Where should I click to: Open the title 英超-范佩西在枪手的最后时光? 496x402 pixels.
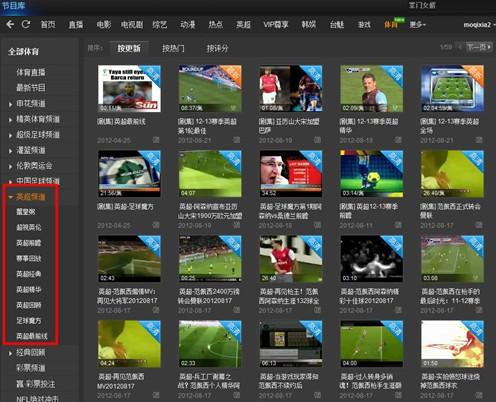[x=451, y=296]
